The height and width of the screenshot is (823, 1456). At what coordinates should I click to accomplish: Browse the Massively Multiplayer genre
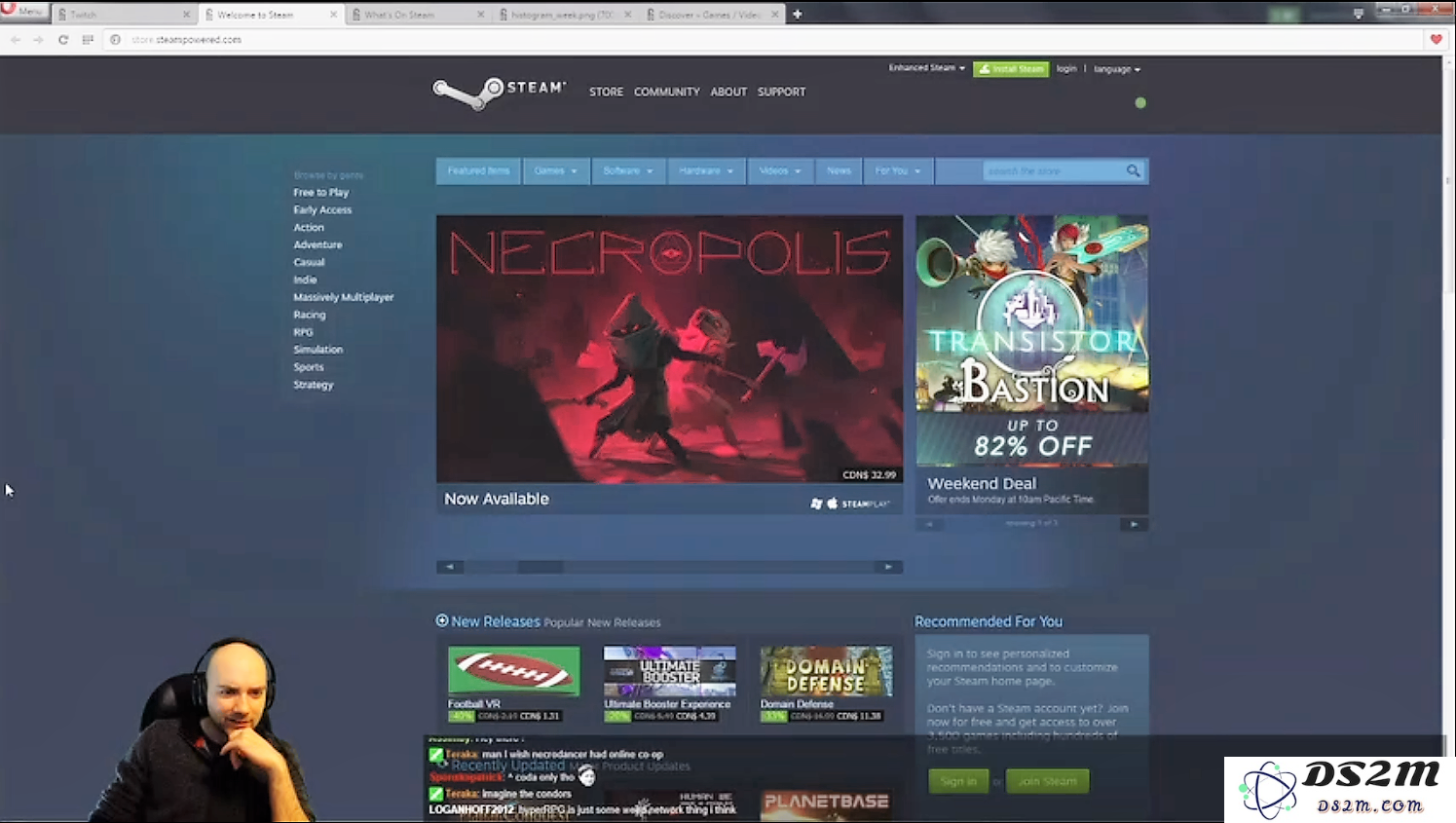tap(344, 298)
